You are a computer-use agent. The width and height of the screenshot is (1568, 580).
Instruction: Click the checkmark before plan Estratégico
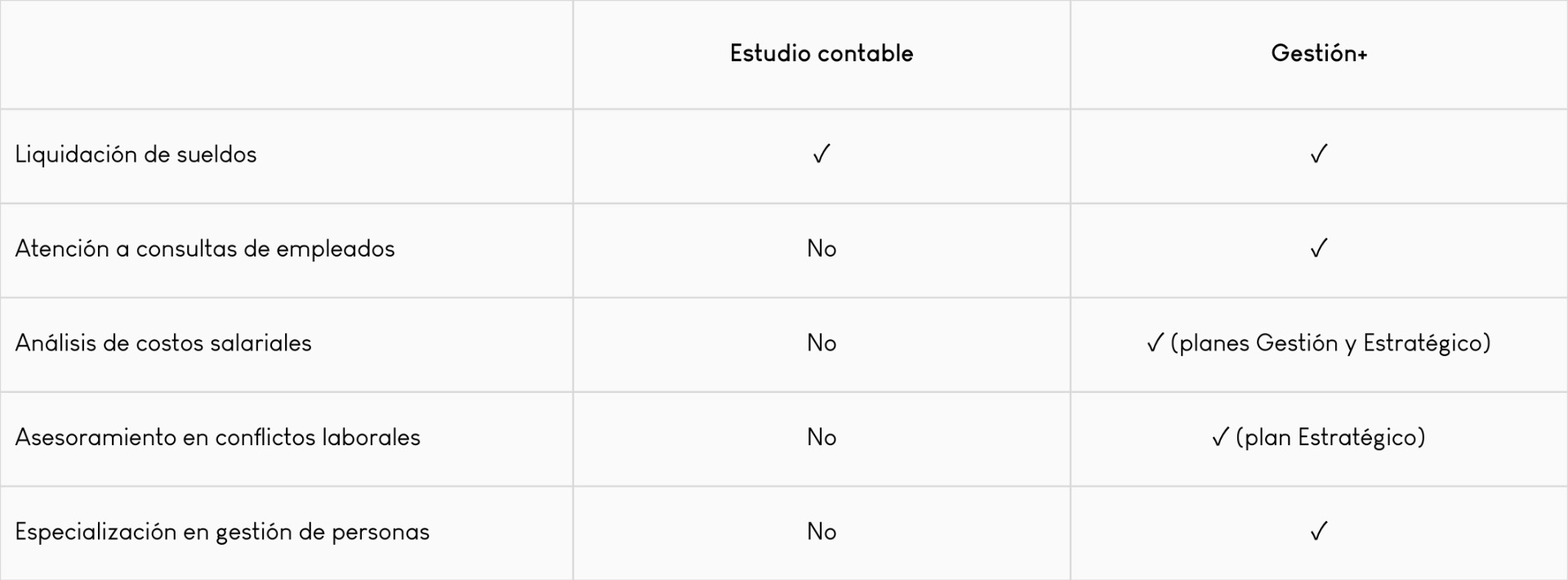coord(1219,438)
